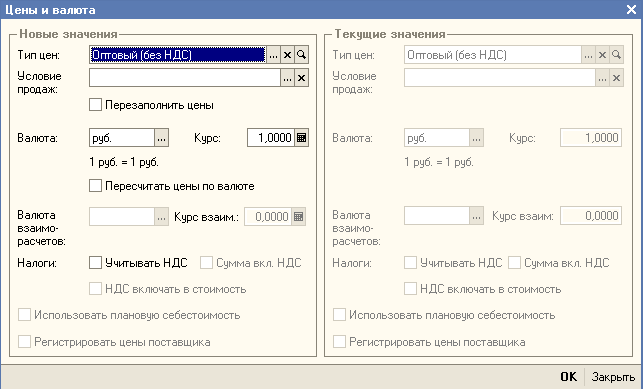Image resolution: width=643 pixels, height=389 pixels.
Task: Open sales condition selection ellipsis button
Action: tap(287, 78)
